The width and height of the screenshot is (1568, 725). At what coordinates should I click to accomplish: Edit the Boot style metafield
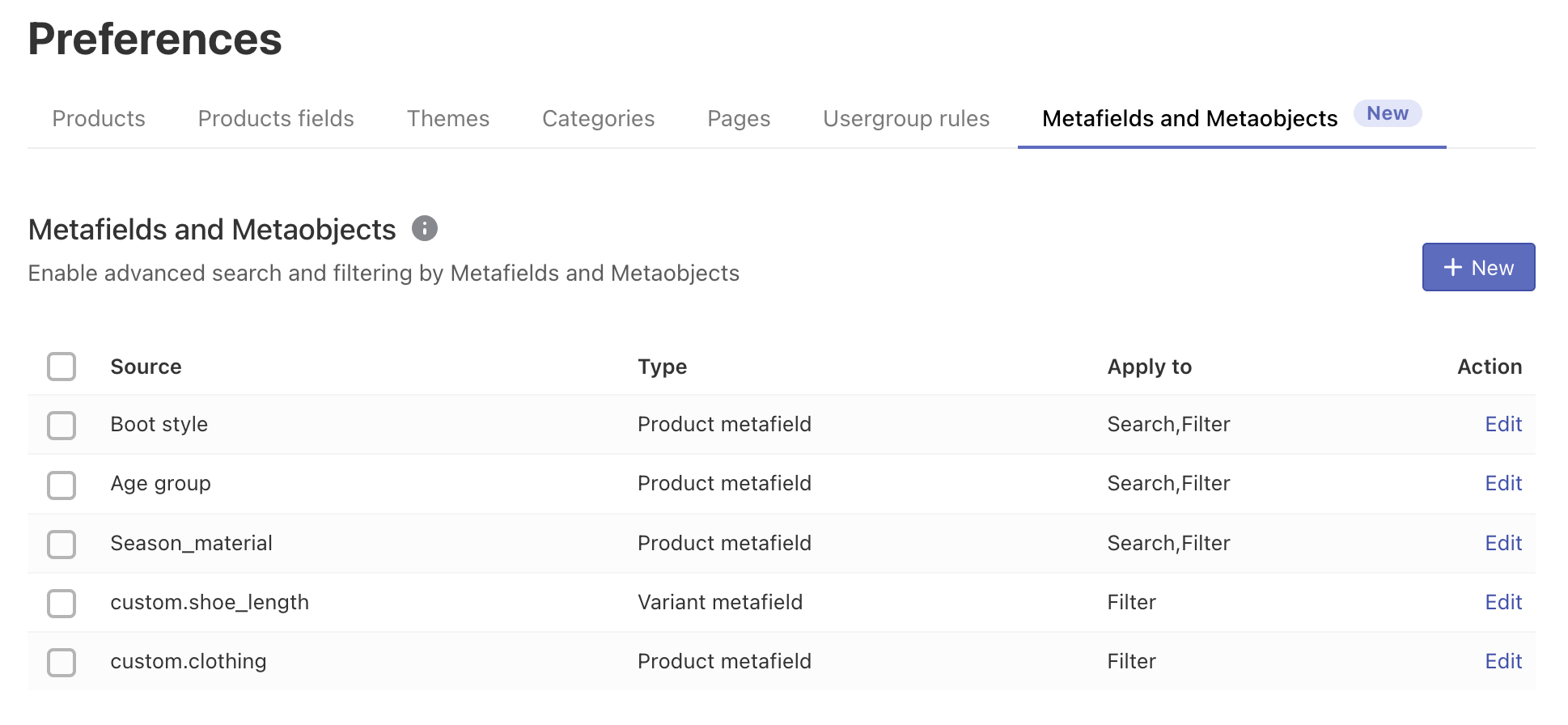pos(1503,425)
